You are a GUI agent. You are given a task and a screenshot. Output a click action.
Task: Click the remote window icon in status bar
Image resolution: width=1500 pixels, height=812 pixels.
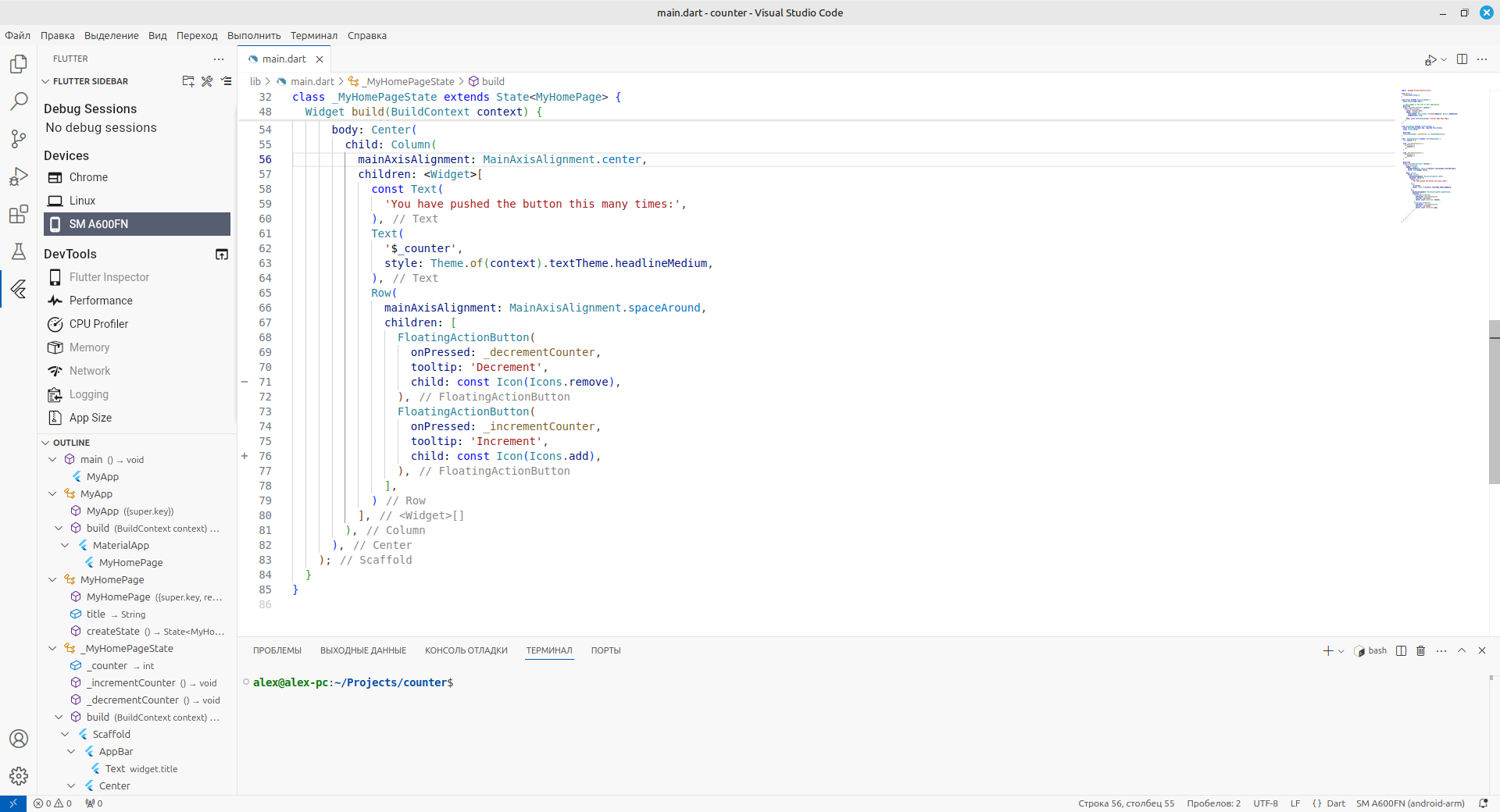click(13, 803)
